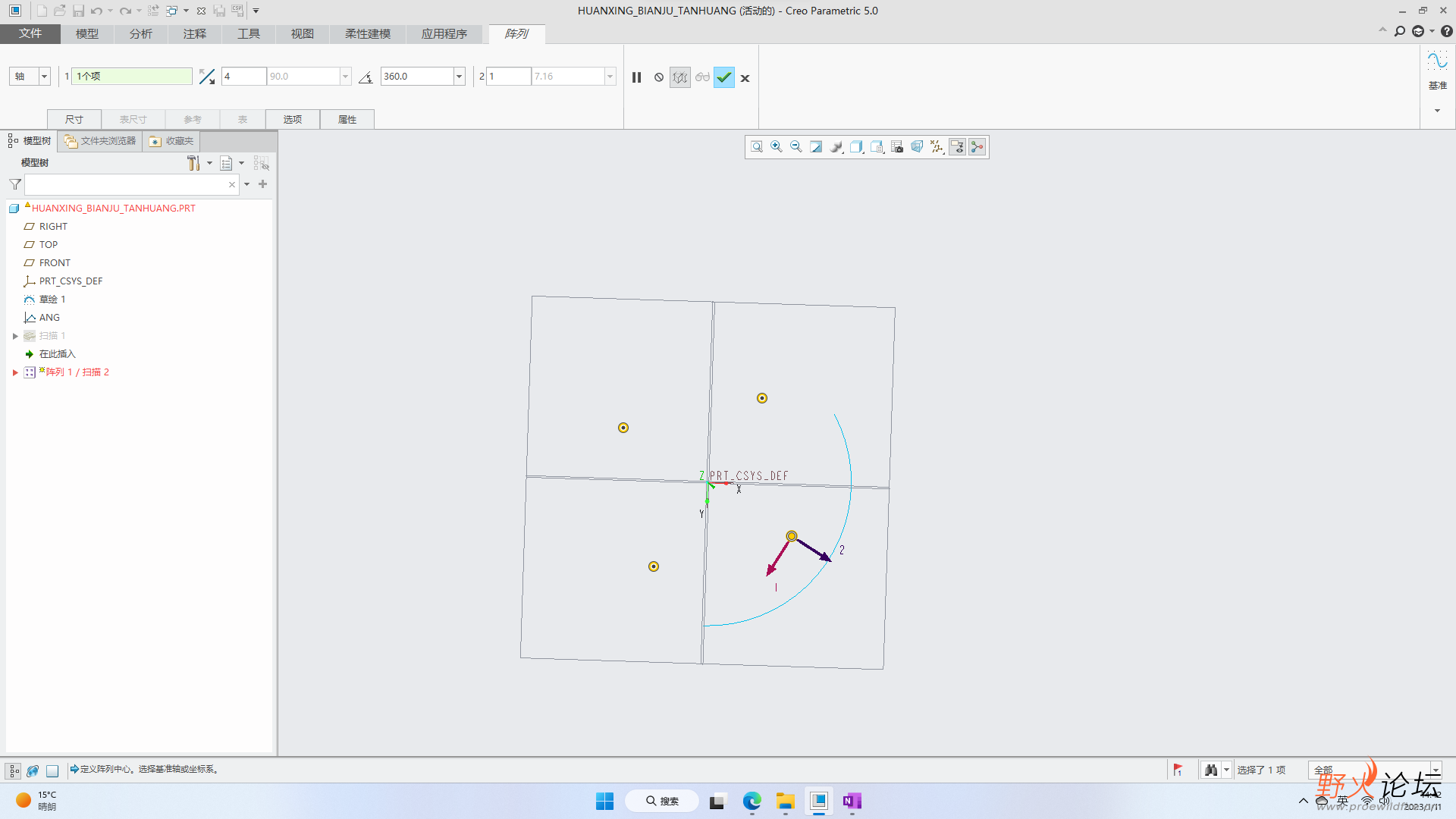This screenshot has height=819, width=1456.
Task: Switch to the 注释 ribbon tab
Action: coord(195,34)
